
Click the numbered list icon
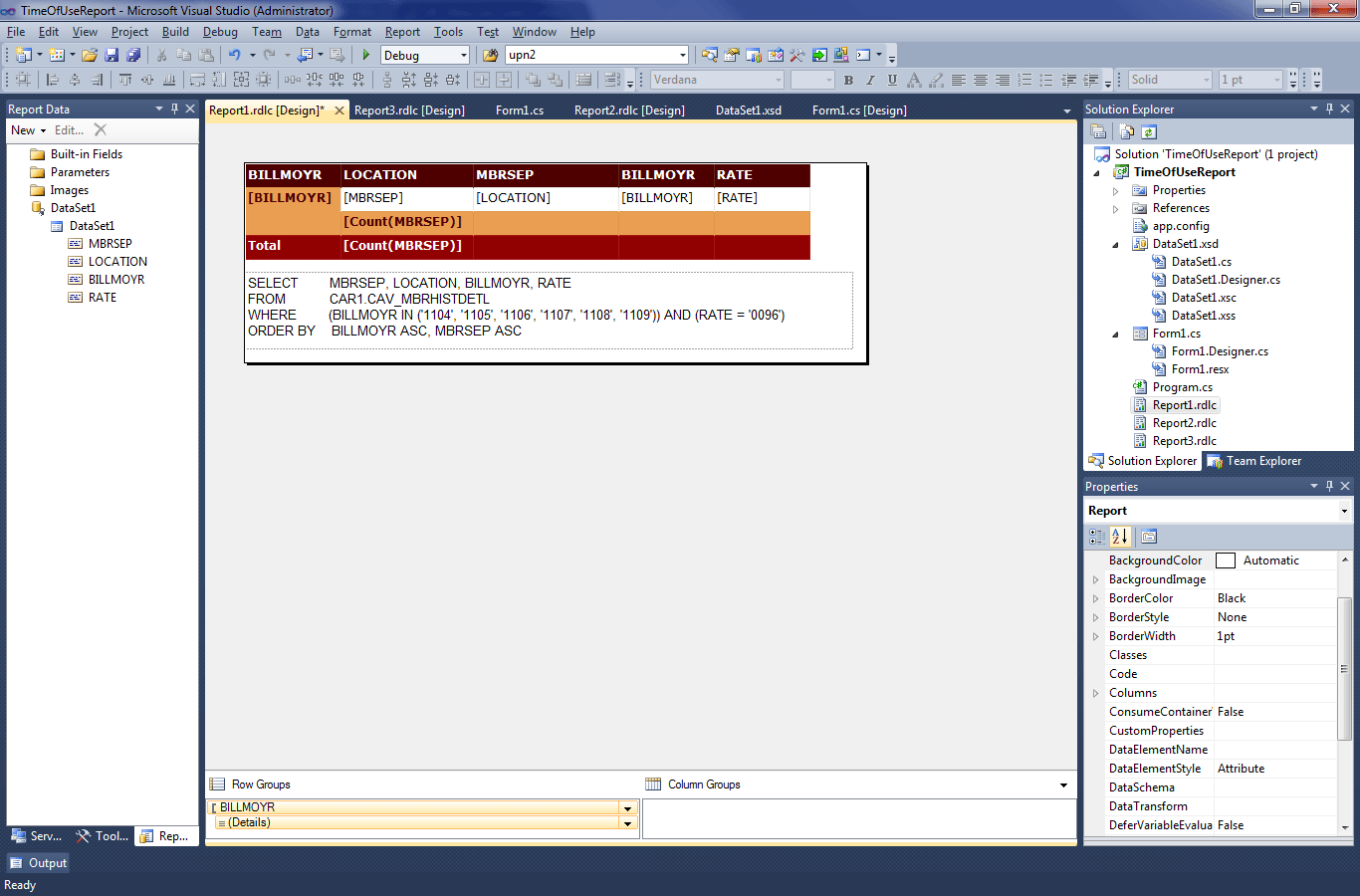pos(1024,80)
